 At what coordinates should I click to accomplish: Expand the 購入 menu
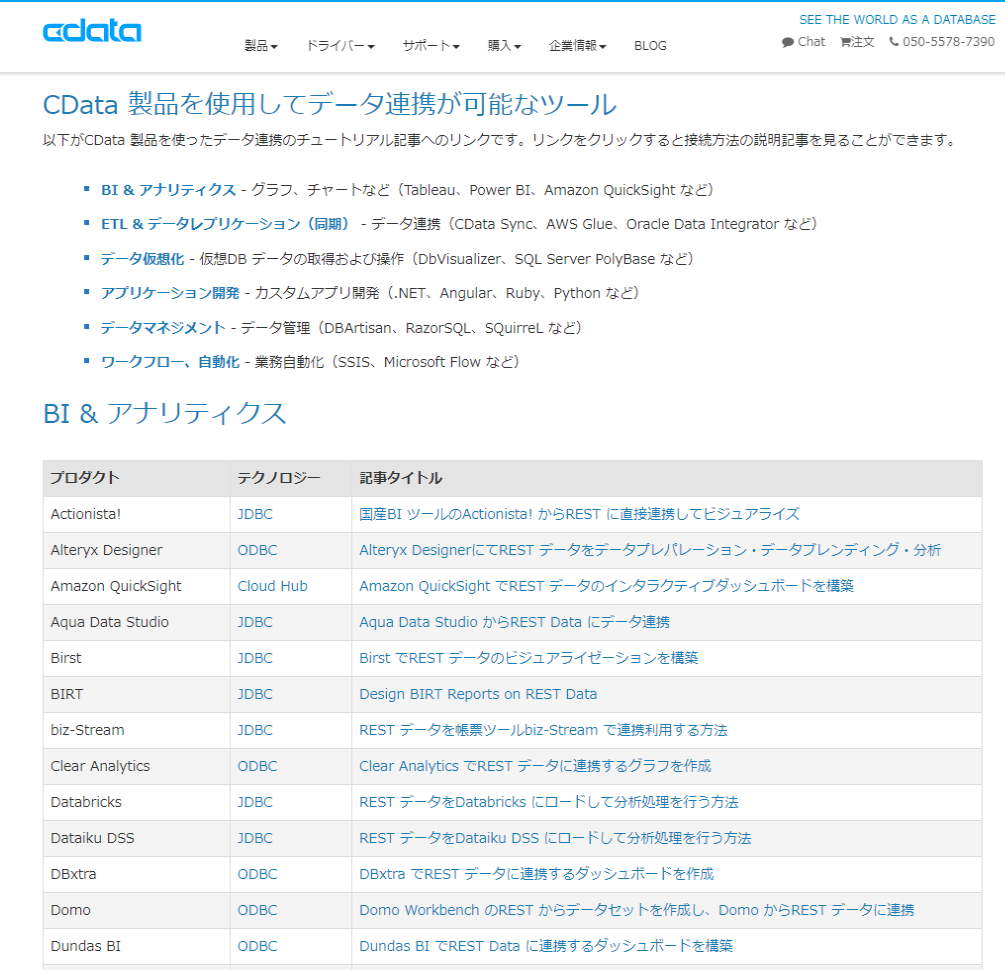(x=504, y=46)
